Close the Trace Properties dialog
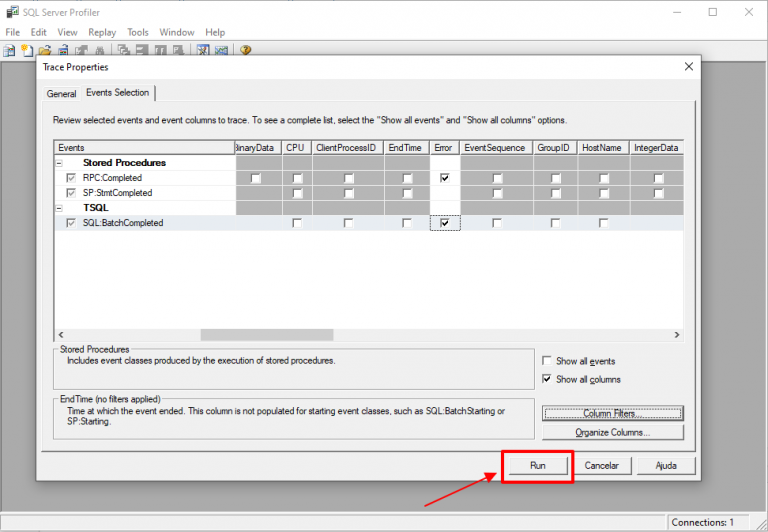The height and width of the screenshot is (532, 768). pyautogui.click(x=689, y=67)
